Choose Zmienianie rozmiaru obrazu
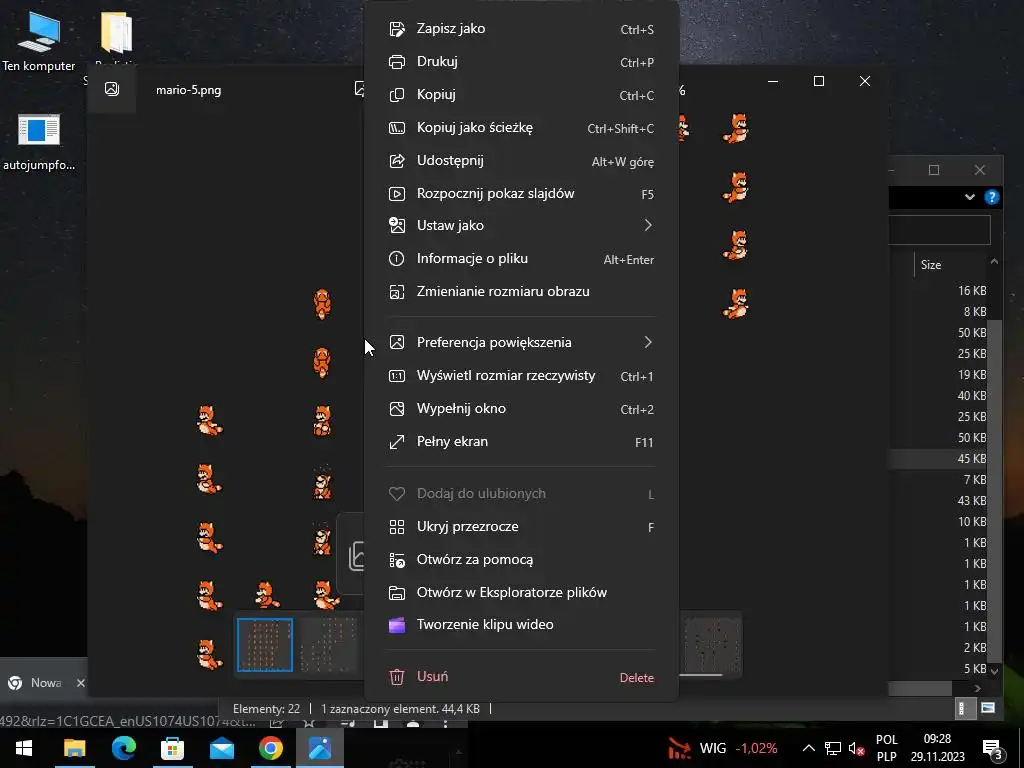The image size is (1024, 768). pyautogui.click(x=521, y=292)
